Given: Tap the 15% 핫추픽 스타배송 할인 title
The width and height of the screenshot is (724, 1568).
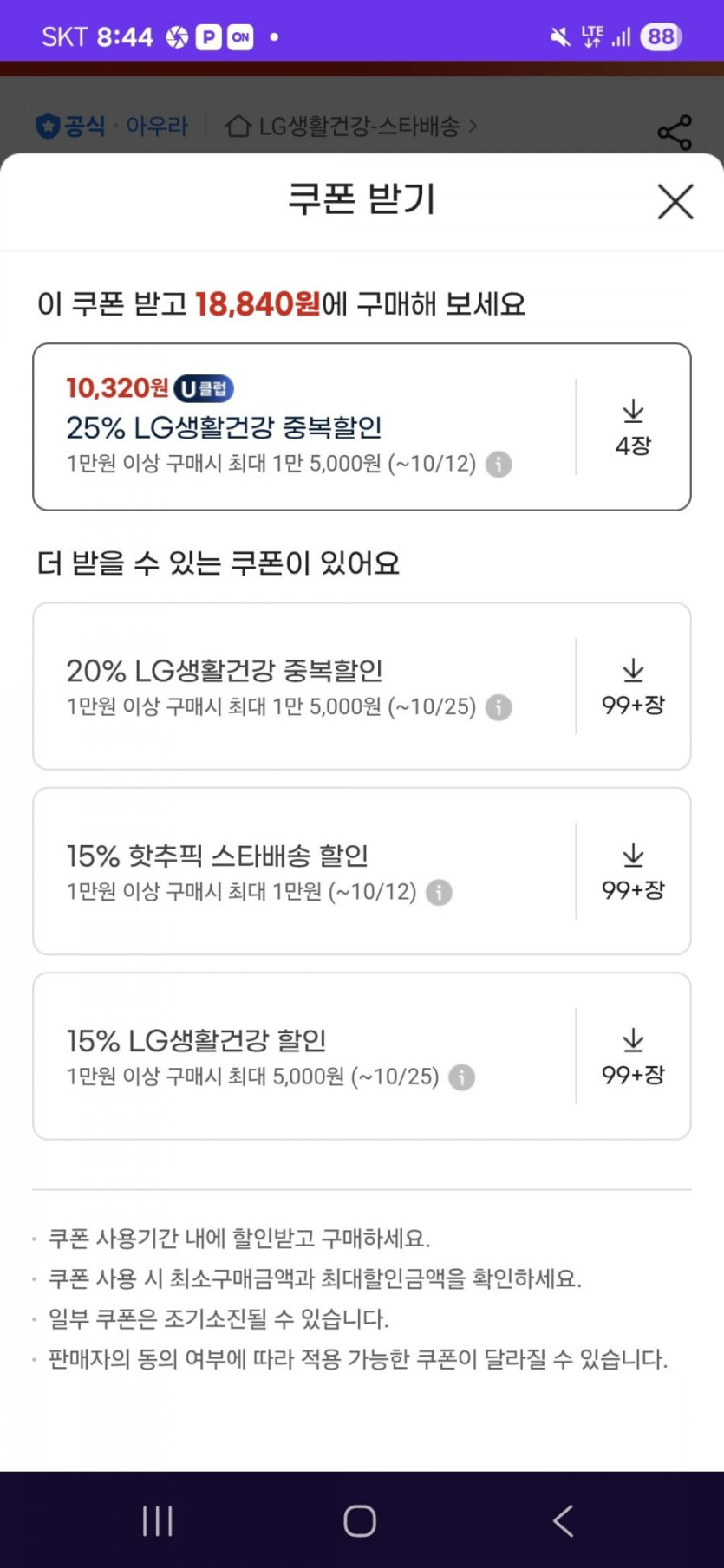Looking at the screenshot, I should (x=217, y=856).
